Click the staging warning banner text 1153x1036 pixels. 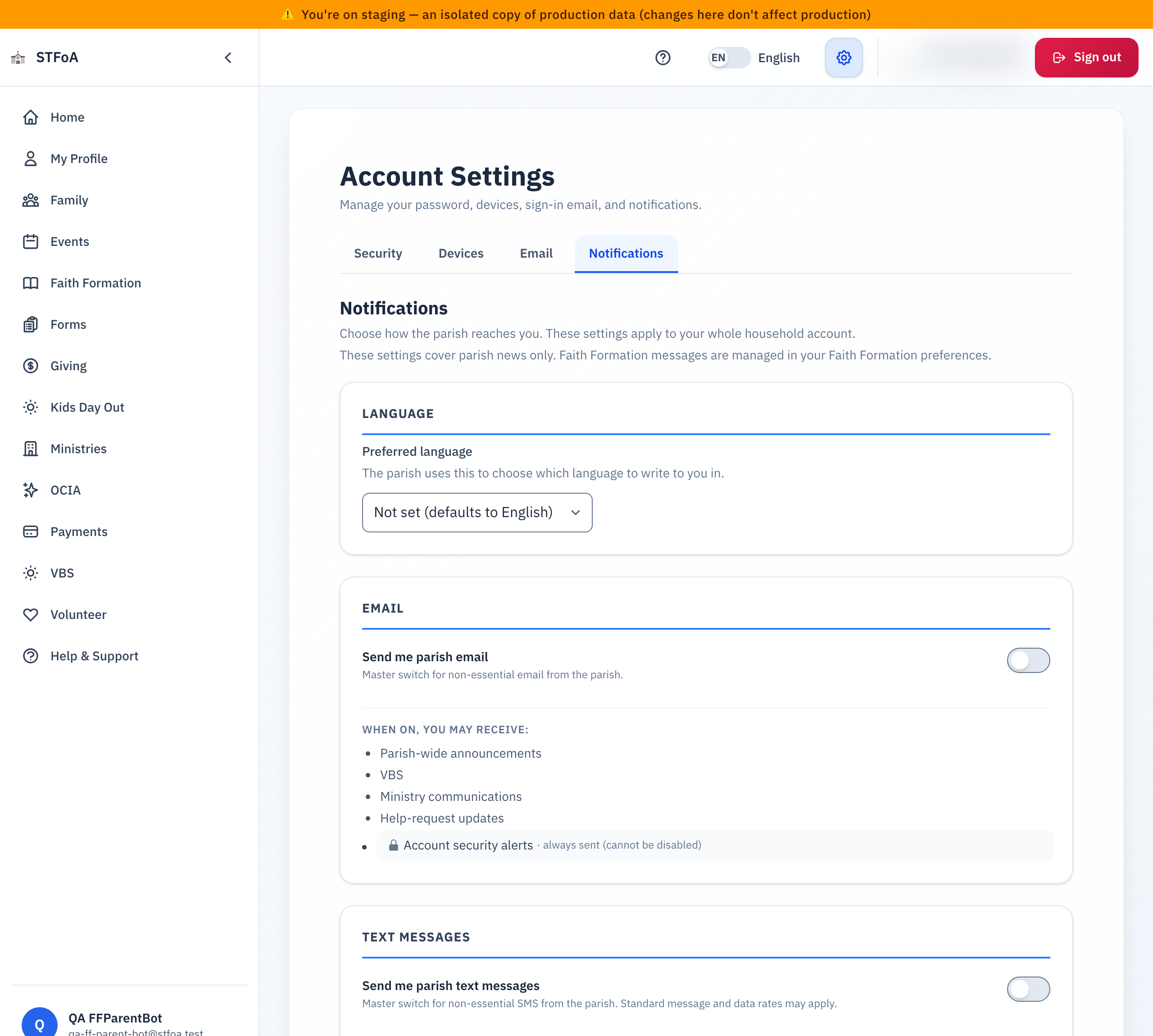coord(586,14)
